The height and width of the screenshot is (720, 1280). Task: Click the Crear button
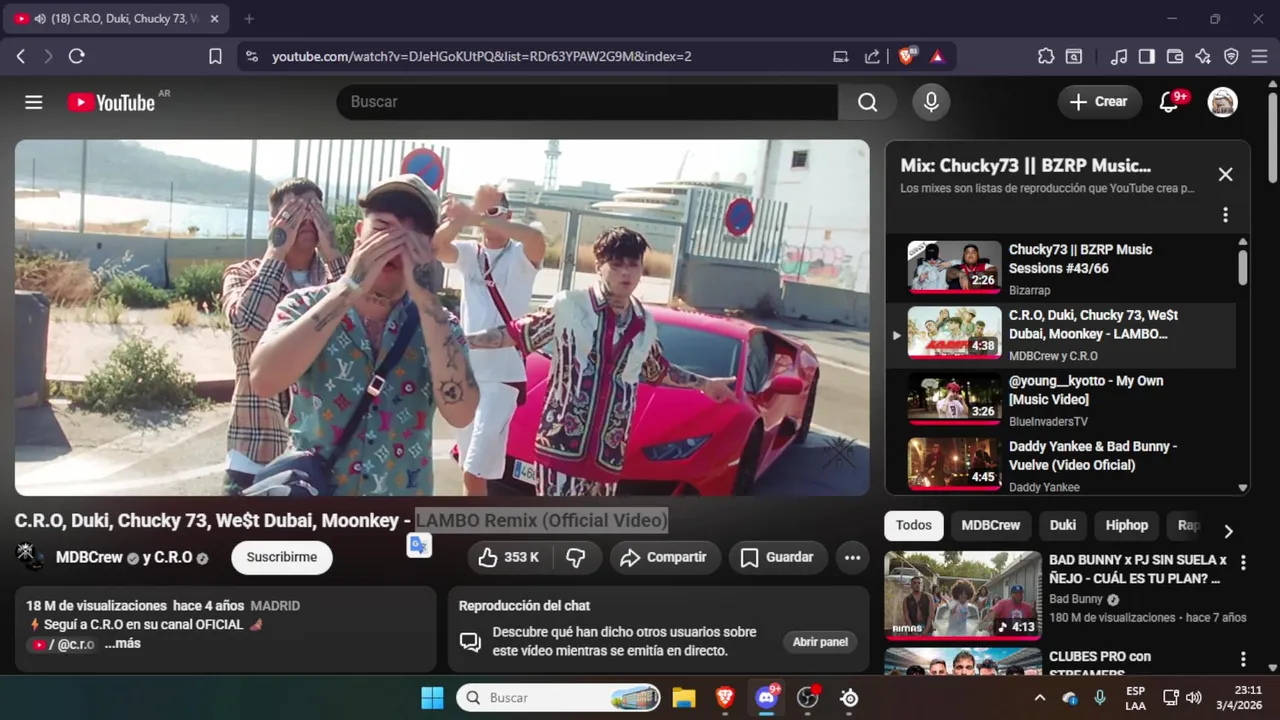point(1099,102)
